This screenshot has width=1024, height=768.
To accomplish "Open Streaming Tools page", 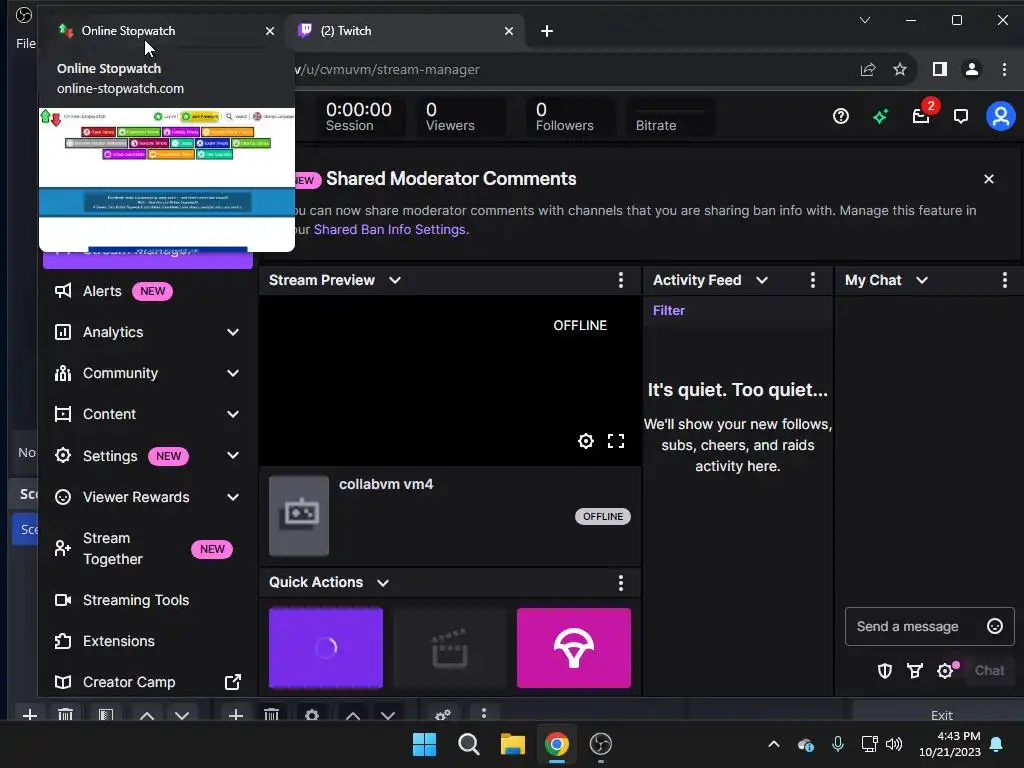I will 148,600.
